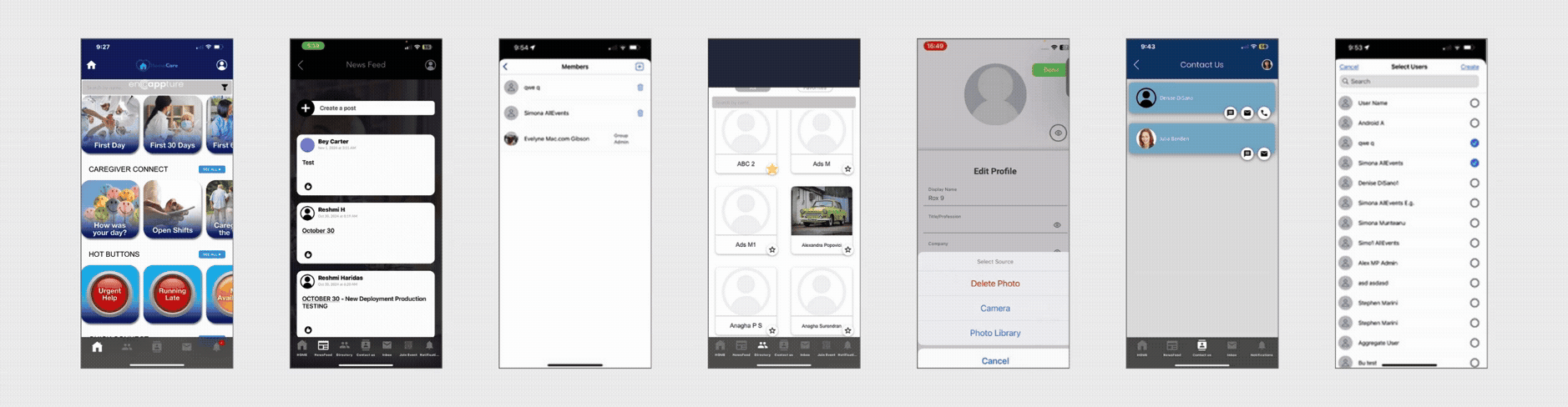Delete member qwe q with trash icon
Image resolution: width=1568 pixels, height=407 pixels.
pyautogui.click(x=640, y=88)
